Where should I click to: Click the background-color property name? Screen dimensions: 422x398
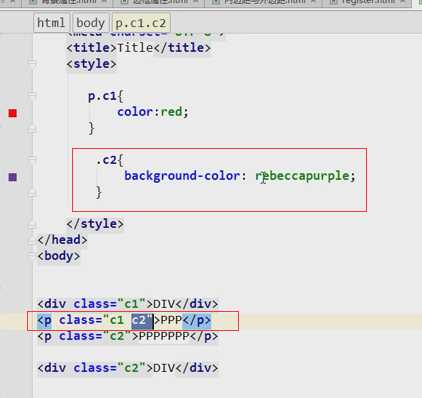coord(182,176)
